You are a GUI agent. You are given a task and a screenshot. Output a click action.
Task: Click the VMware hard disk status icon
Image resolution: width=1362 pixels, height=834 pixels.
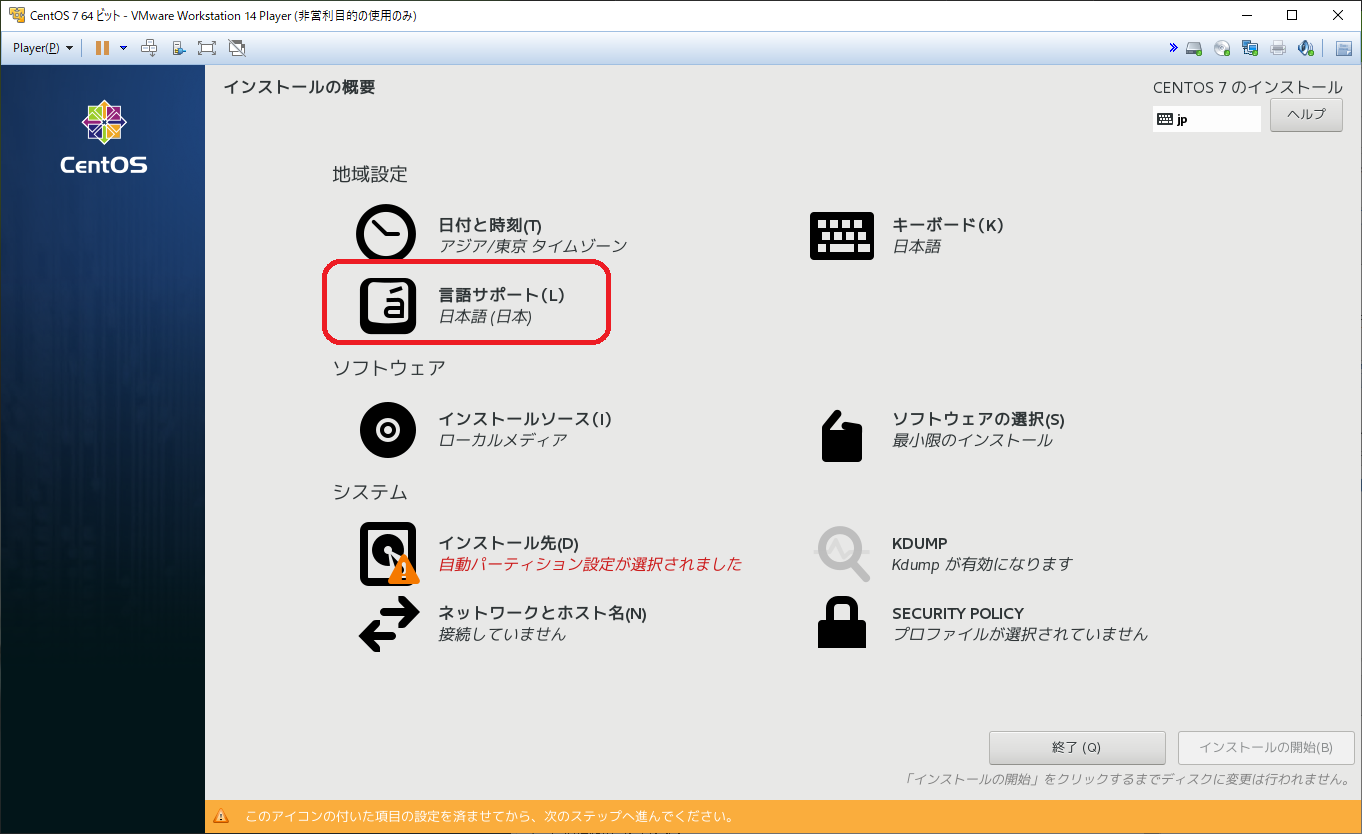pyautogui.click(x=1193, y=47)
